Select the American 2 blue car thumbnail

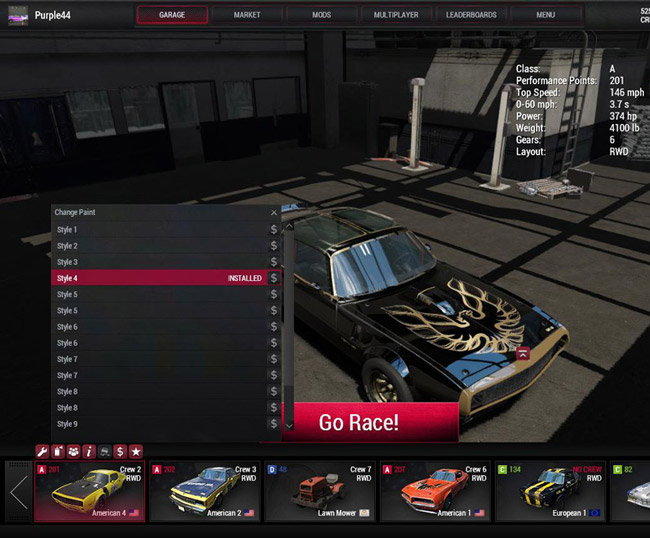[205, 491]
